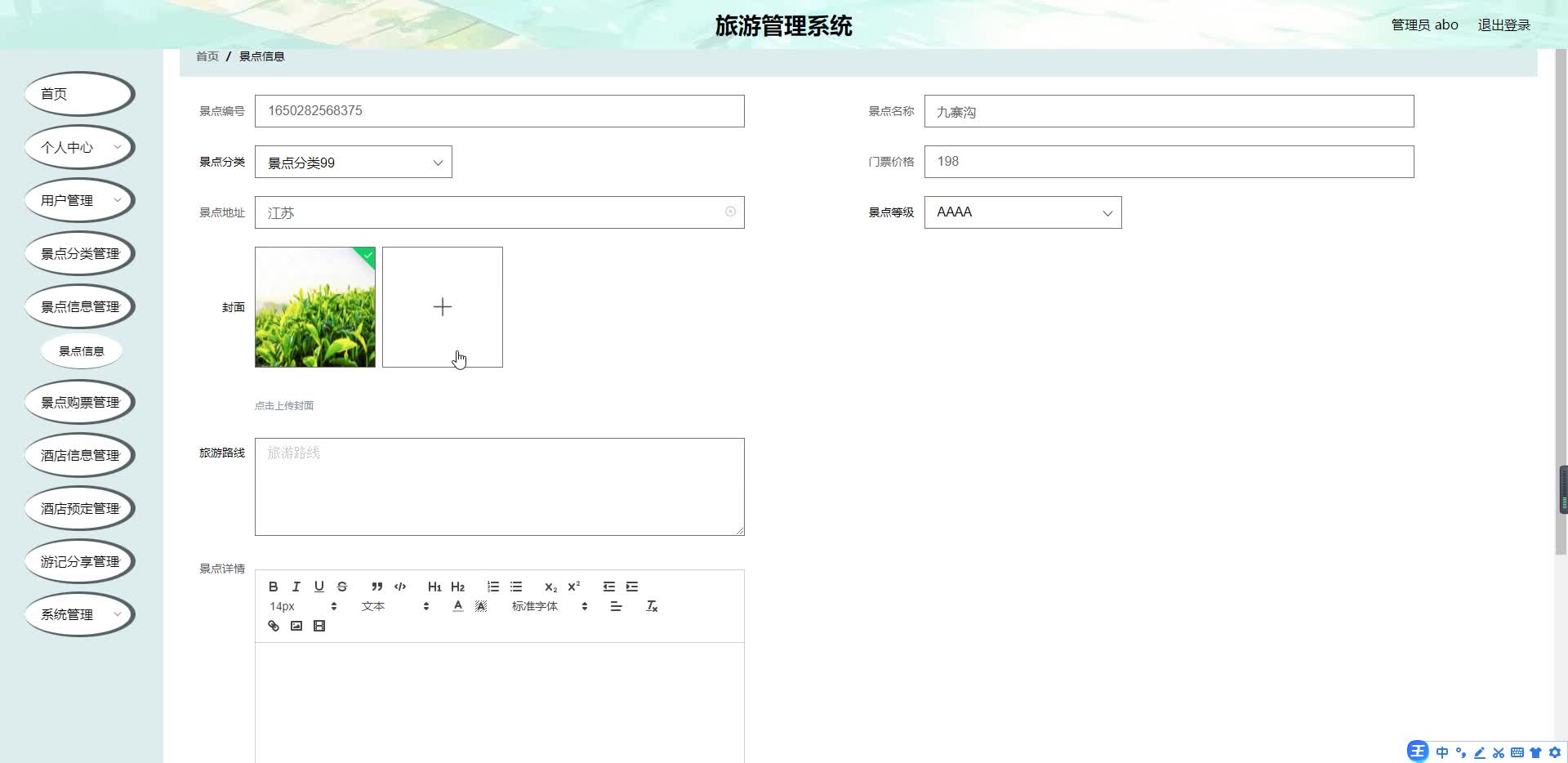Image resolution: width=1568 pixels, height=763 pixels.
Task: Apply Heading 1 style
Action: tap(434, 587)
